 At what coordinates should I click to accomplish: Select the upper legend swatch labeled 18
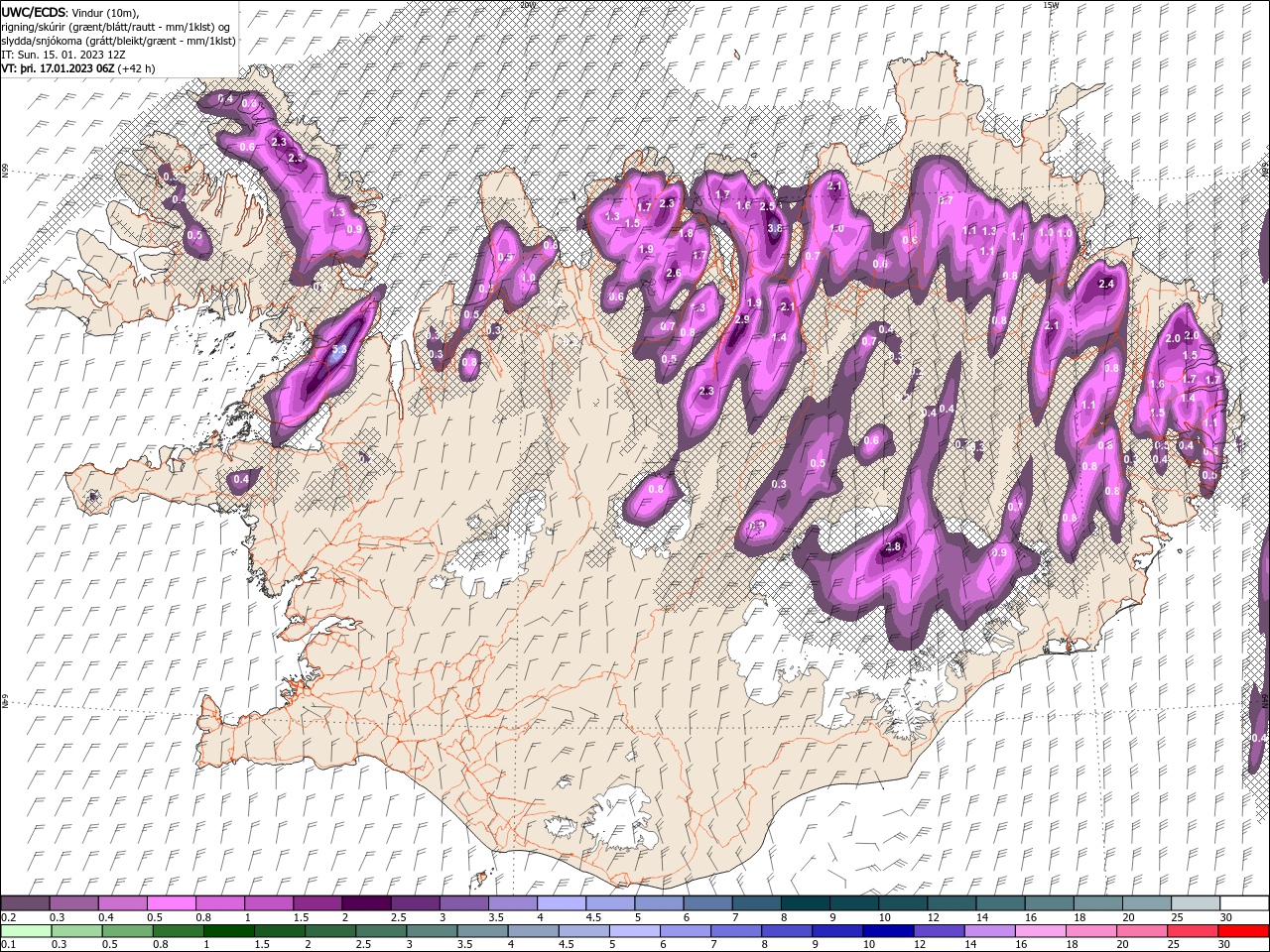[x=1096, y=903]
